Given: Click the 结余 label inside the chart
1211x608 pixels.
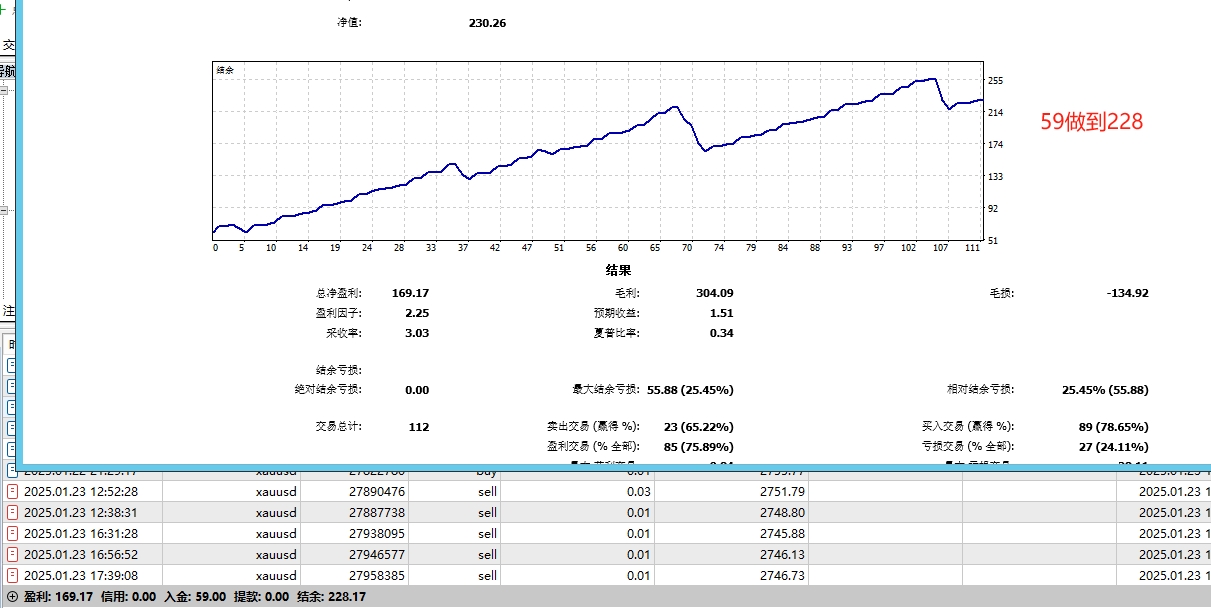Looking at the screenshot, I should (x=225, y=70).
